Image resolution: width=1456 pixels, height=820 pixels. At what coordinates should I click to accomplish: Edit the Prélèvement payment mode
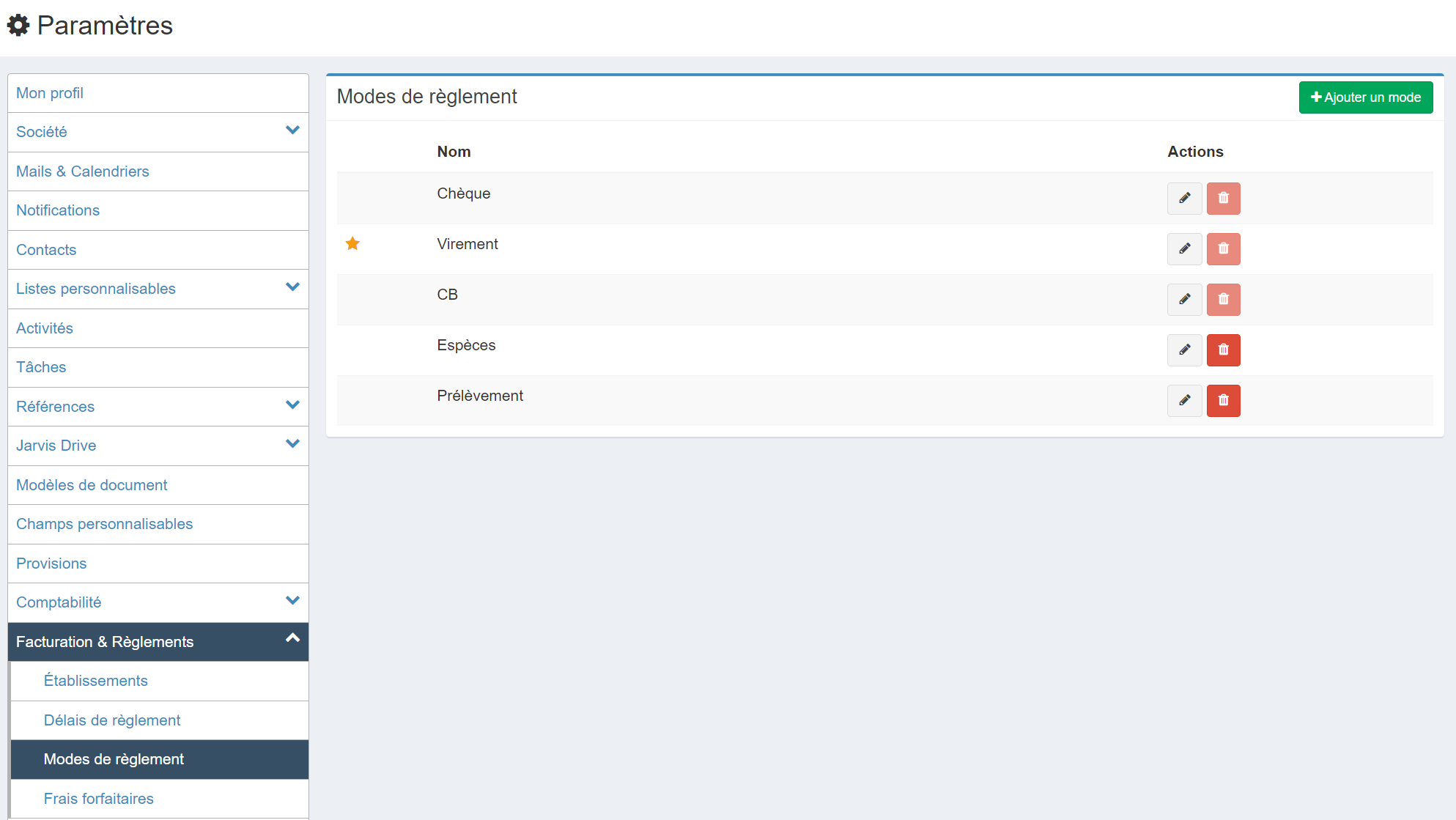pyautogui.click(x=1184, y=401)
